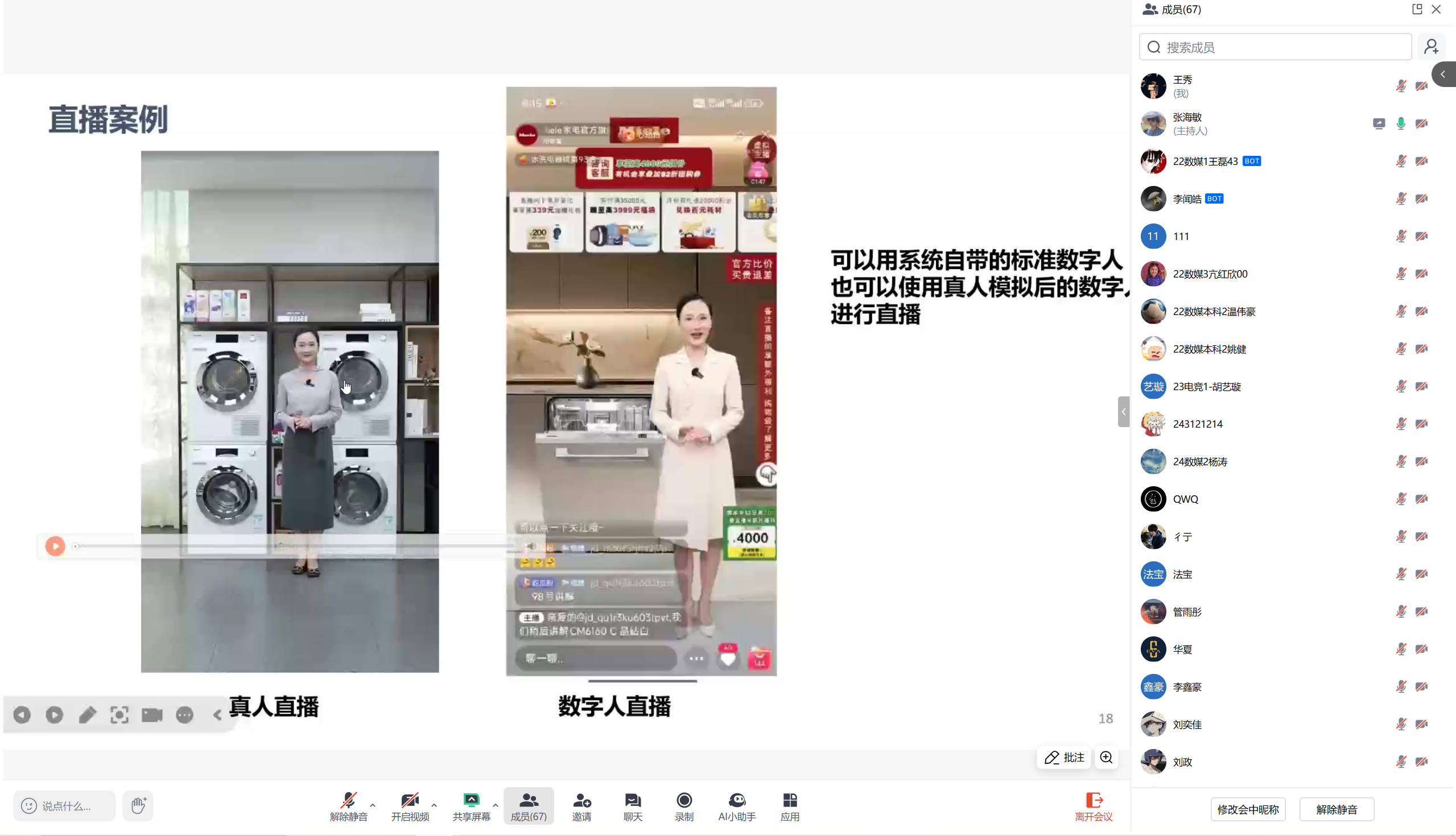Expand video options arrow beside 开启视频

434,805
